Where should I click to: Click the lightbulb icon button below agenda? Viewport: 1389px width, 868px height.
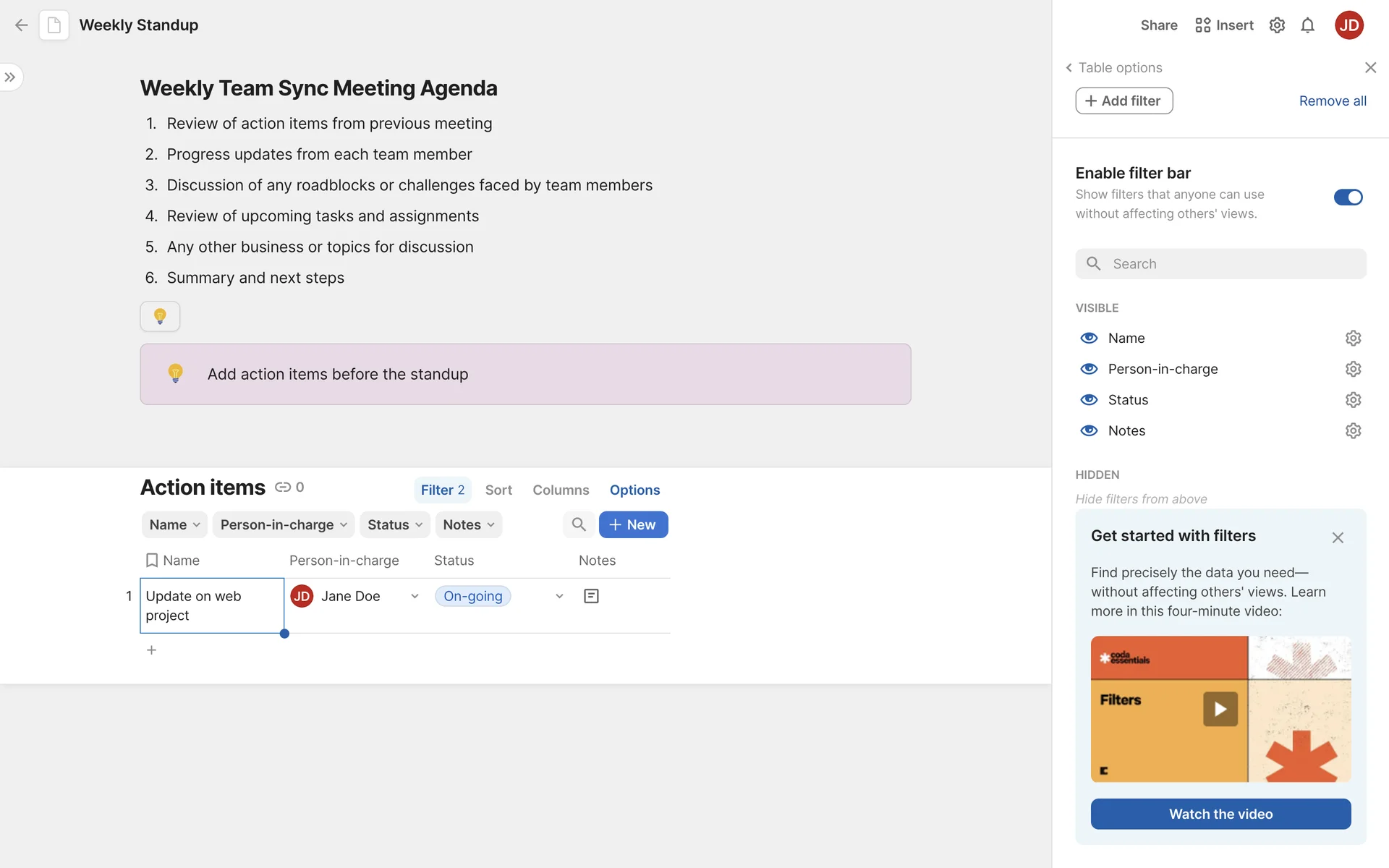(160, 316)
